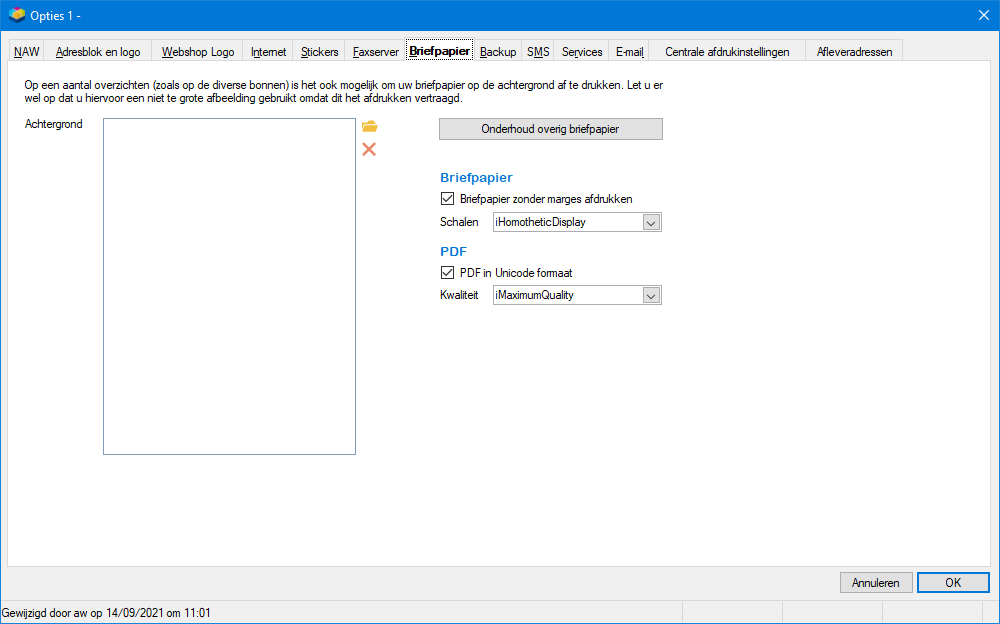
Task: Open the Adresblok en logo tab
Action: 98,52
